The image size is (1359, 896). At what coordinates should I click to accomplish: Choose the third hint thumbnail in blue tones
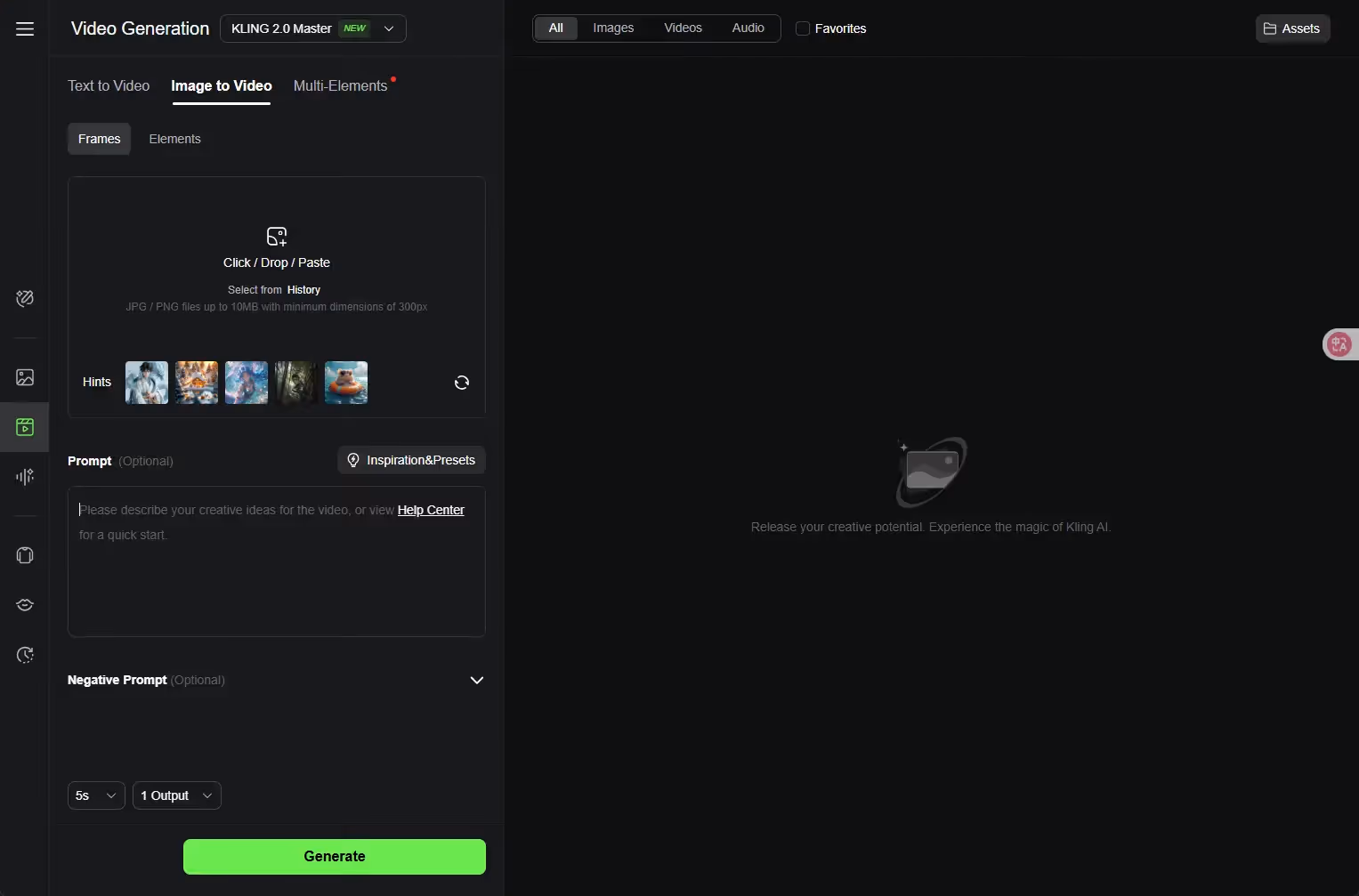pyautogui.click(x=247, y=383)
